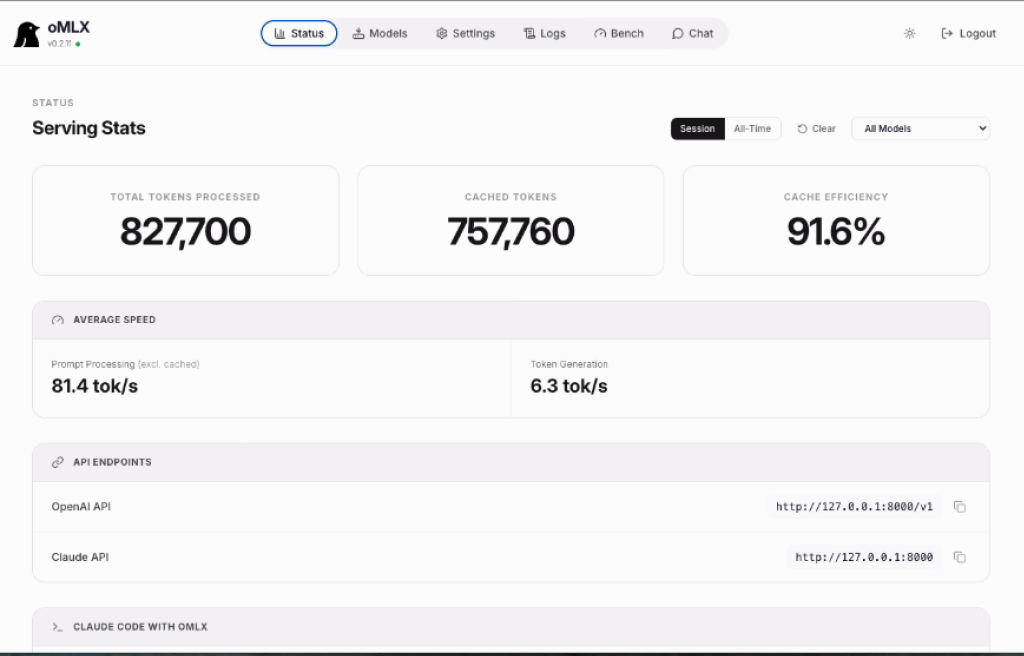
Task: Open the Models tab
Action: point(380,33)
